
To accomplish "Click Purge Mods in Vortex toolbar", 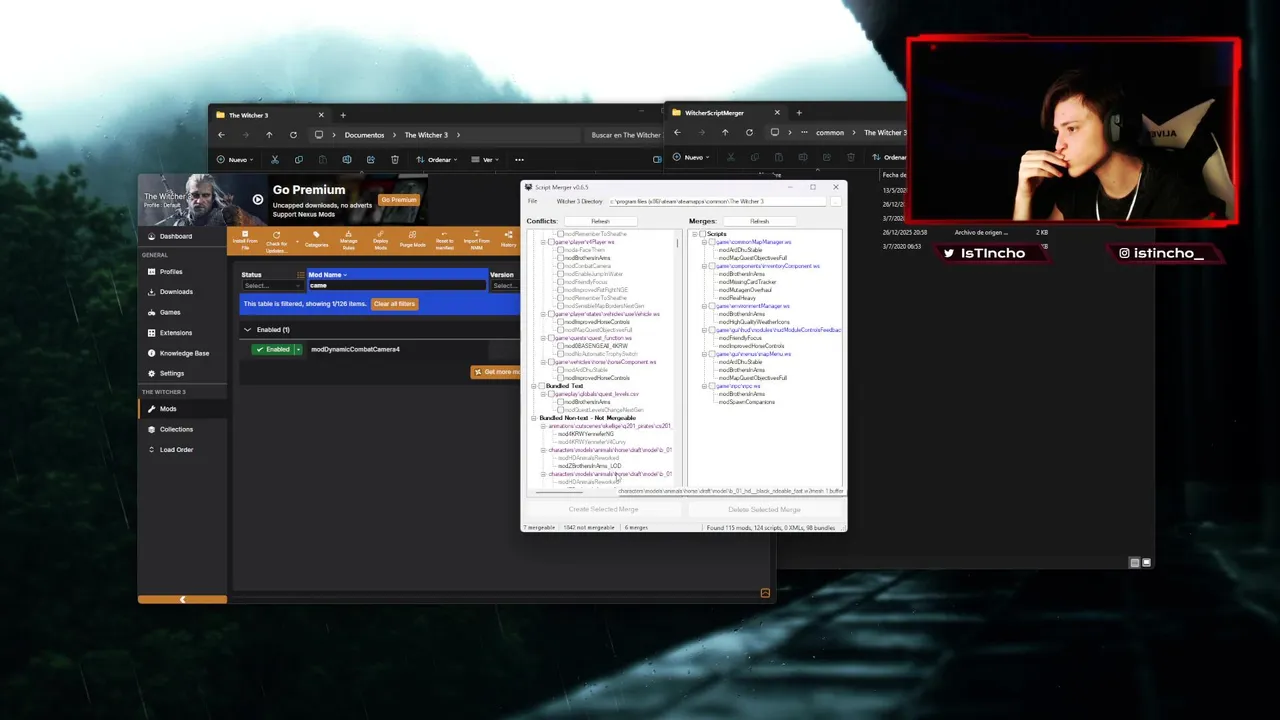I will click(412, 239).
